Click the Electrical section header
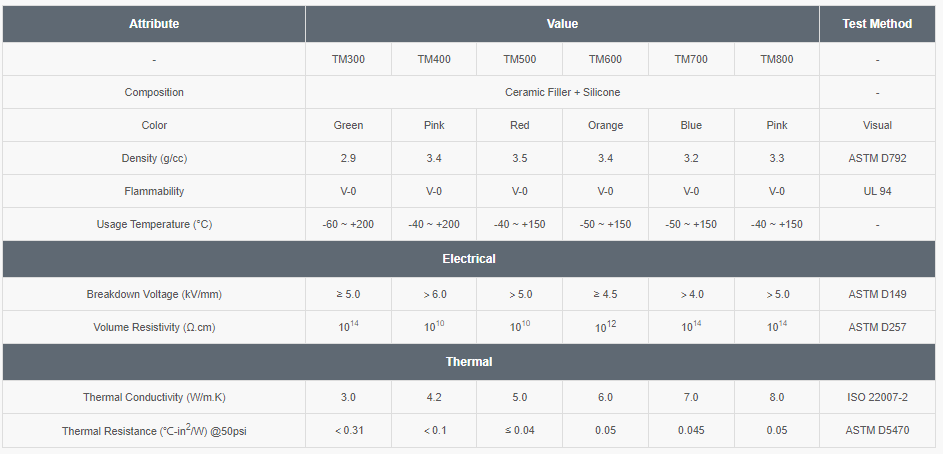 point(469,259)
